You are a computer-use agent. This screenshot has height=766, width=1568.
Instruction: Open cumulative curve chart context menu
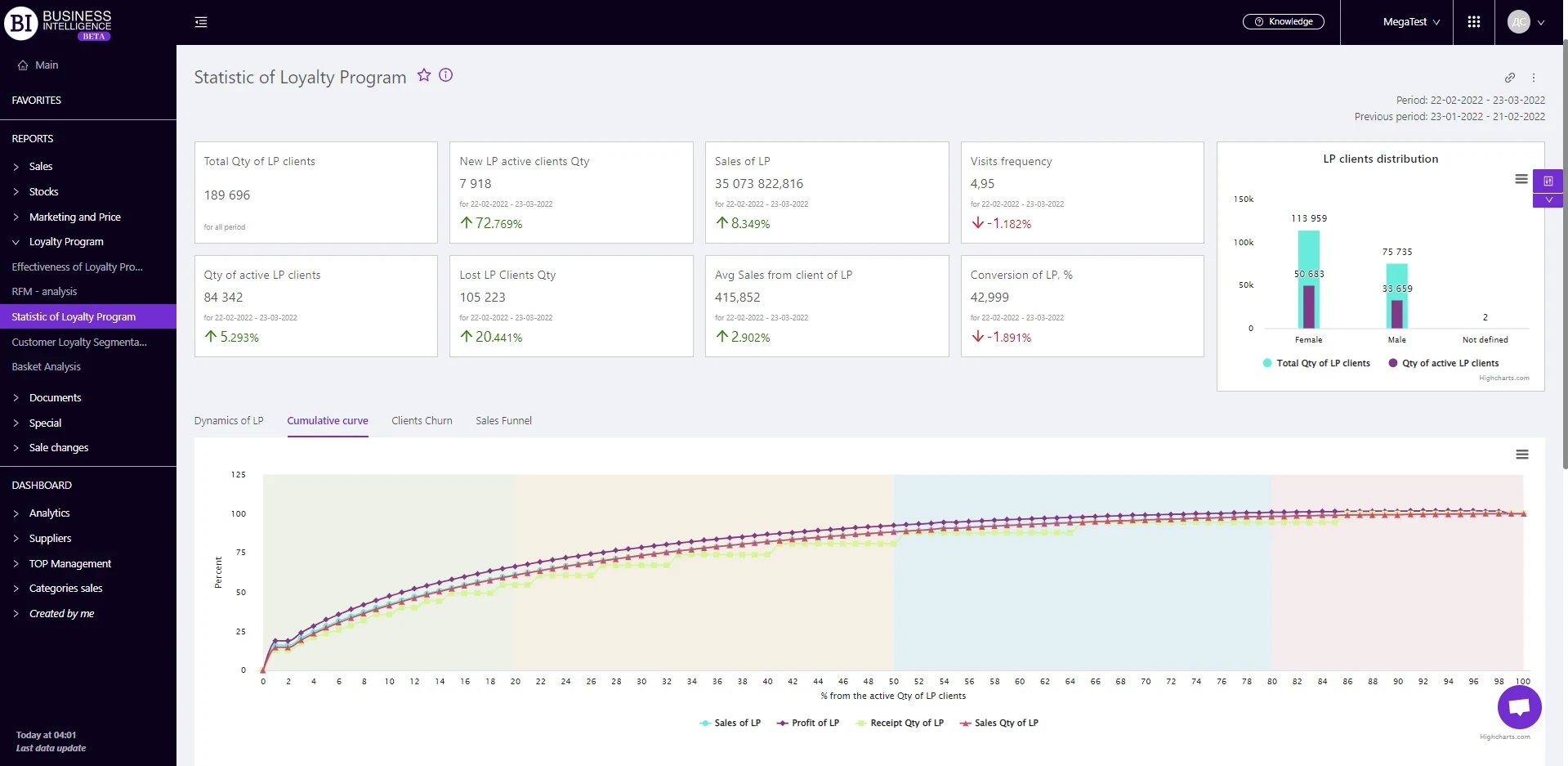(x=1521, y=455)
